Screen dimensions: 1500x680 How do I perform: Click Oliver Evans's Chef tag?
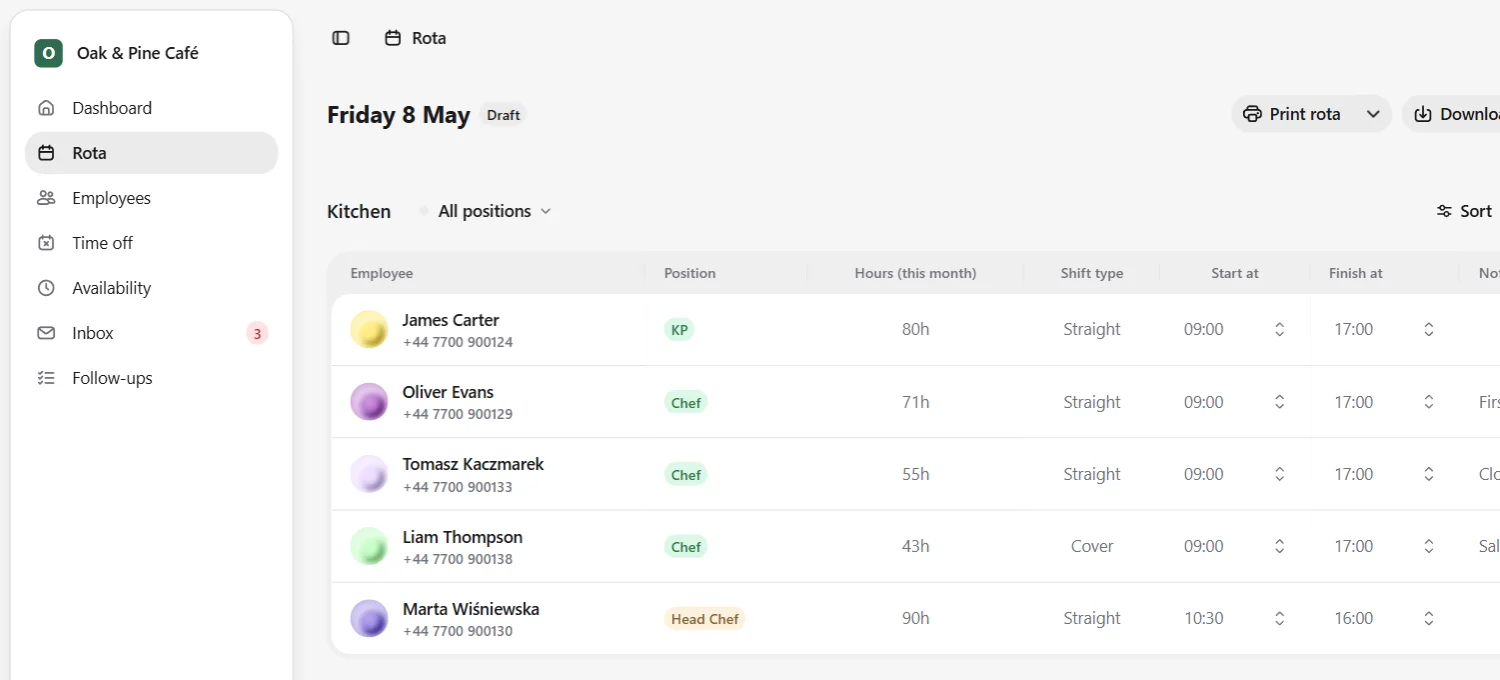pyautogui.click(x=686, y=402)
